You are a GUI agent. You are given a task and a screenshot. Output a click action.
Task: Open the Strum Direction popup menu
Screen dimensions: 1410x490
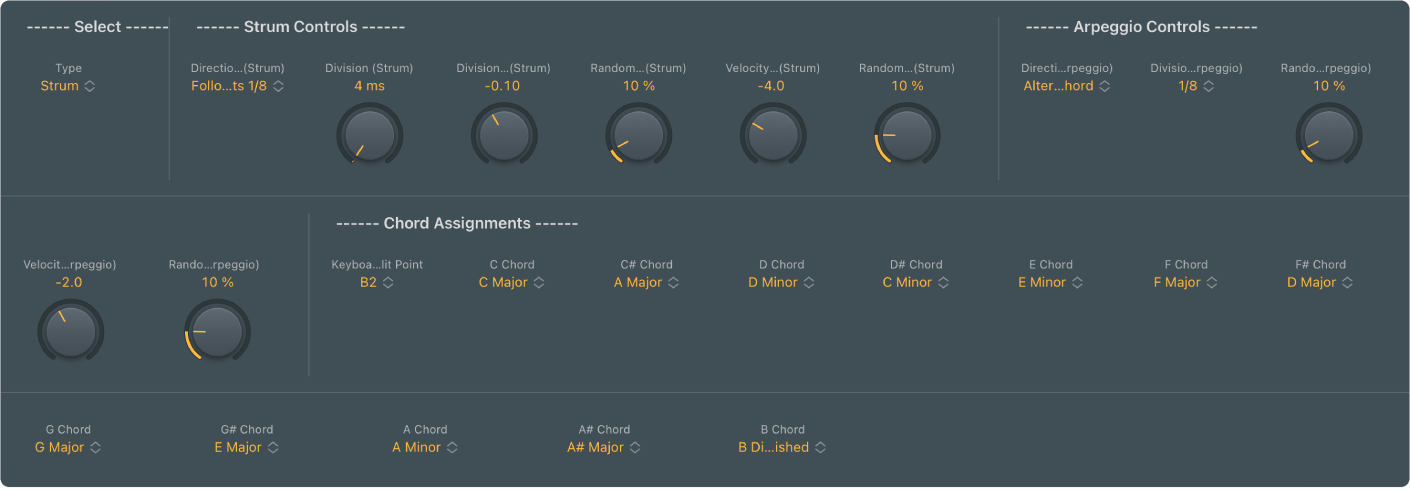click(238, 86)
